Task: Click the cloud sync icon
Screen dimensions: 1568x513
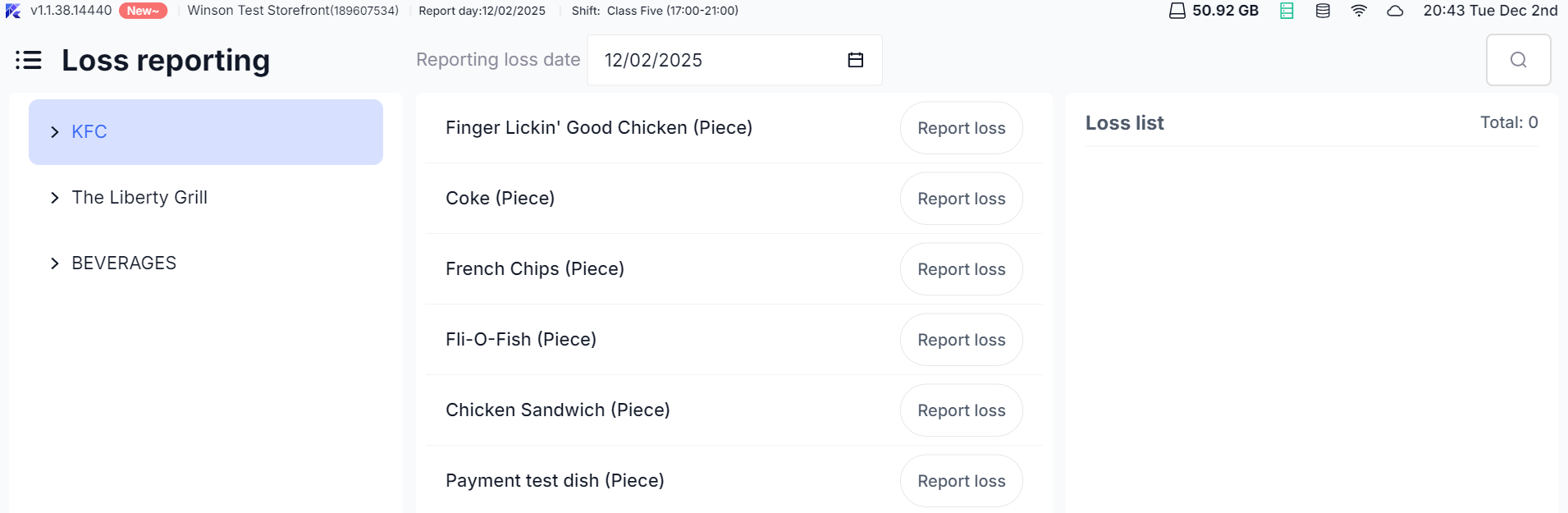Action: point(1395,11)
